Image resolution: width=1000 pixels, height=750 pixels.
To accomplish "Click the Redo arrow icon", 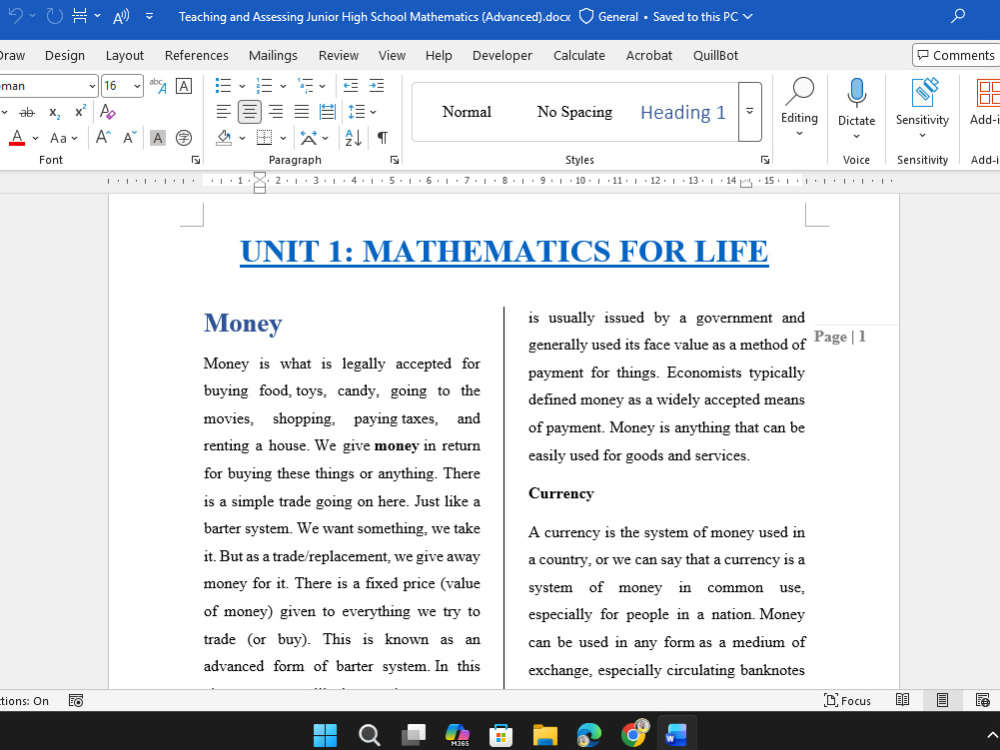I will click(55, 17).
